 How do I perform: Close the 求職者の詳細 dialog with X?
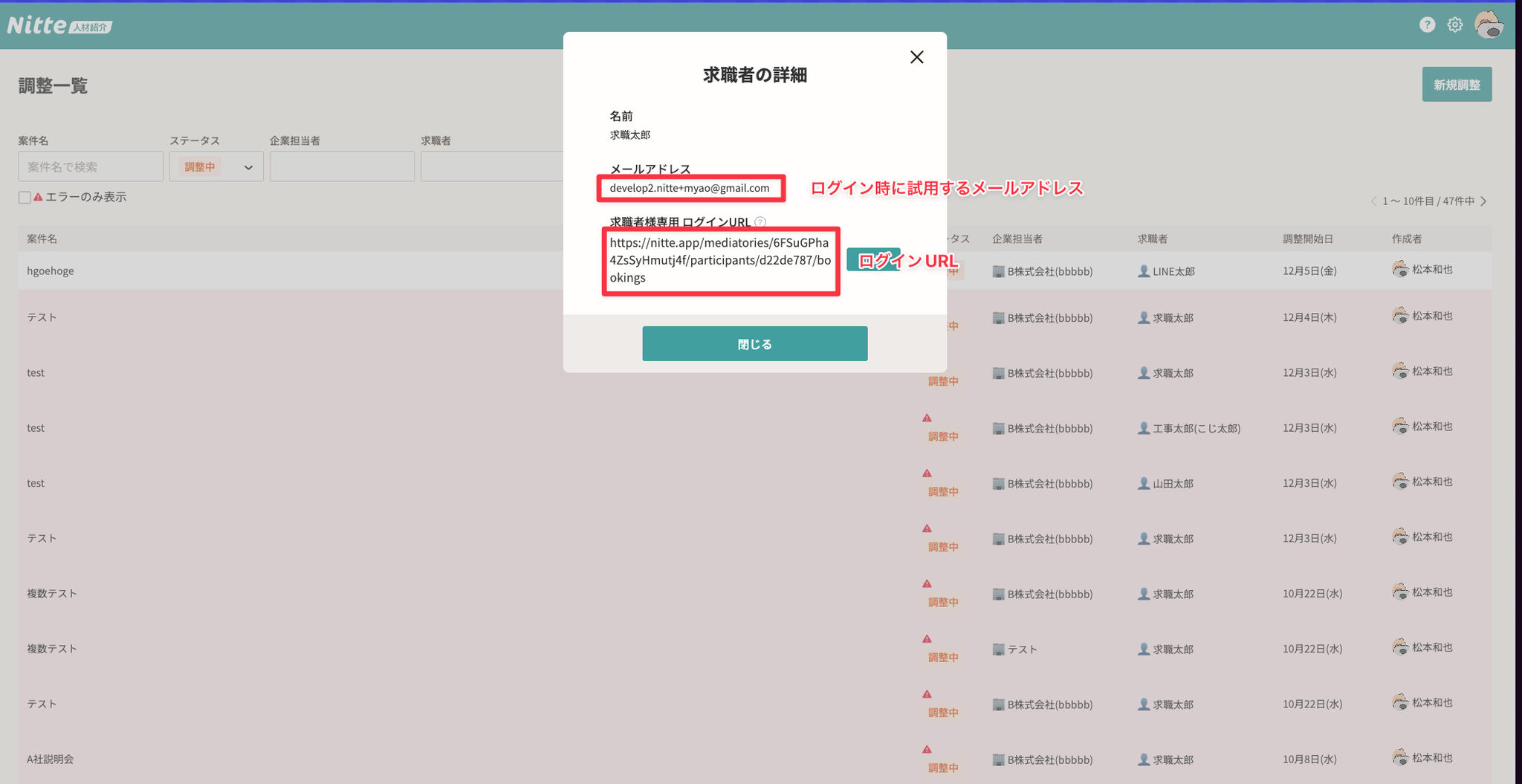916,57
